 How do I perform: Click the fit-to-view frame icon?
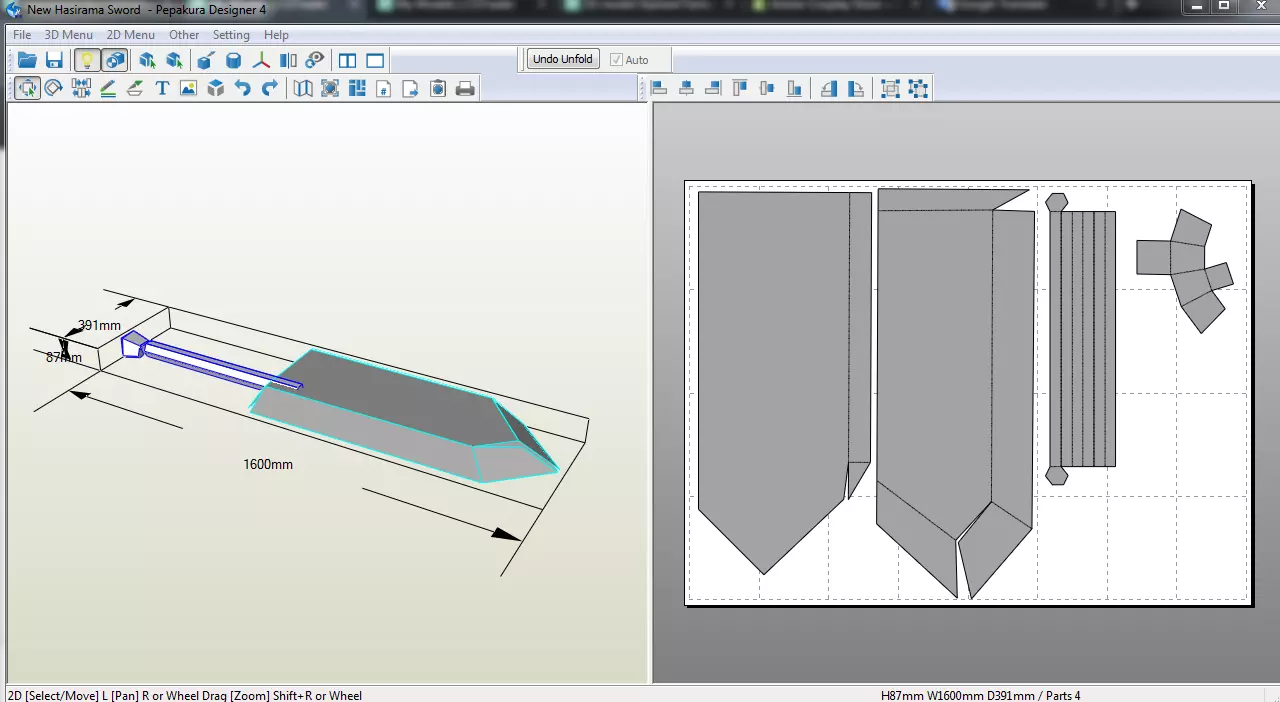pos(330,88)
